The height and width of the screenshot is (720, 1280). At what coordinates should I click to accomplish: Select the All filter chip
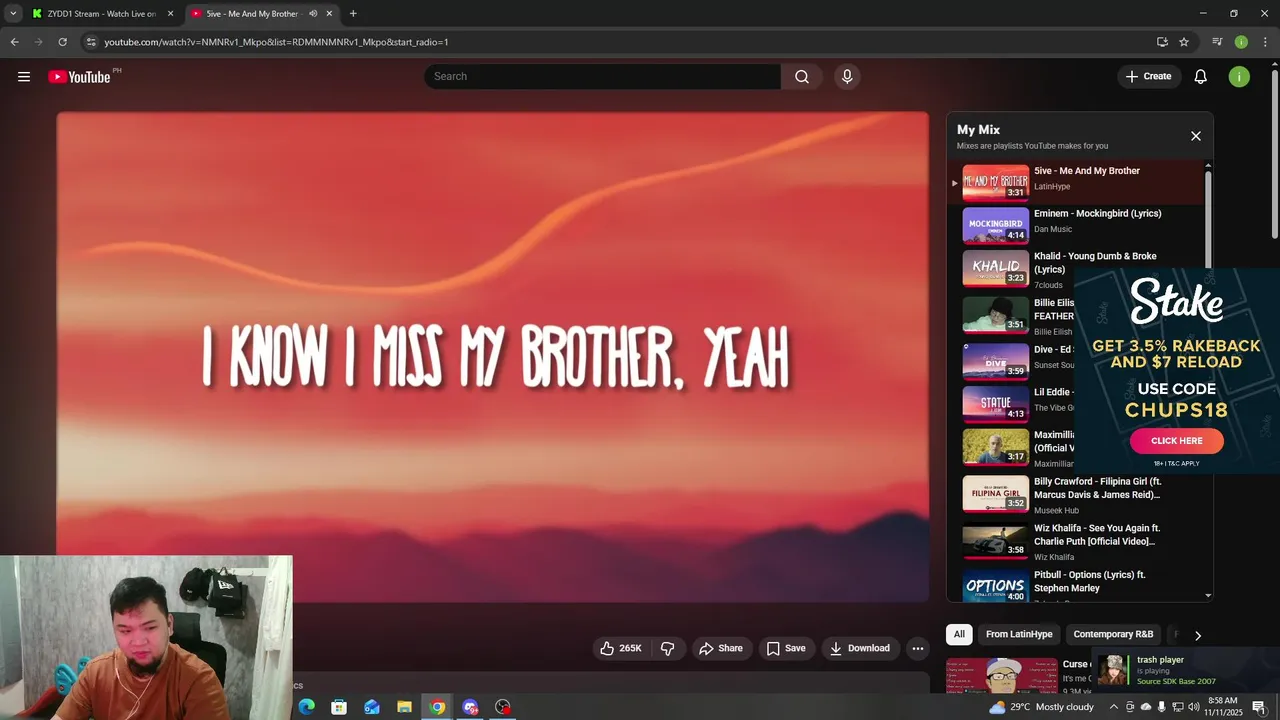[x=959, y=634]
